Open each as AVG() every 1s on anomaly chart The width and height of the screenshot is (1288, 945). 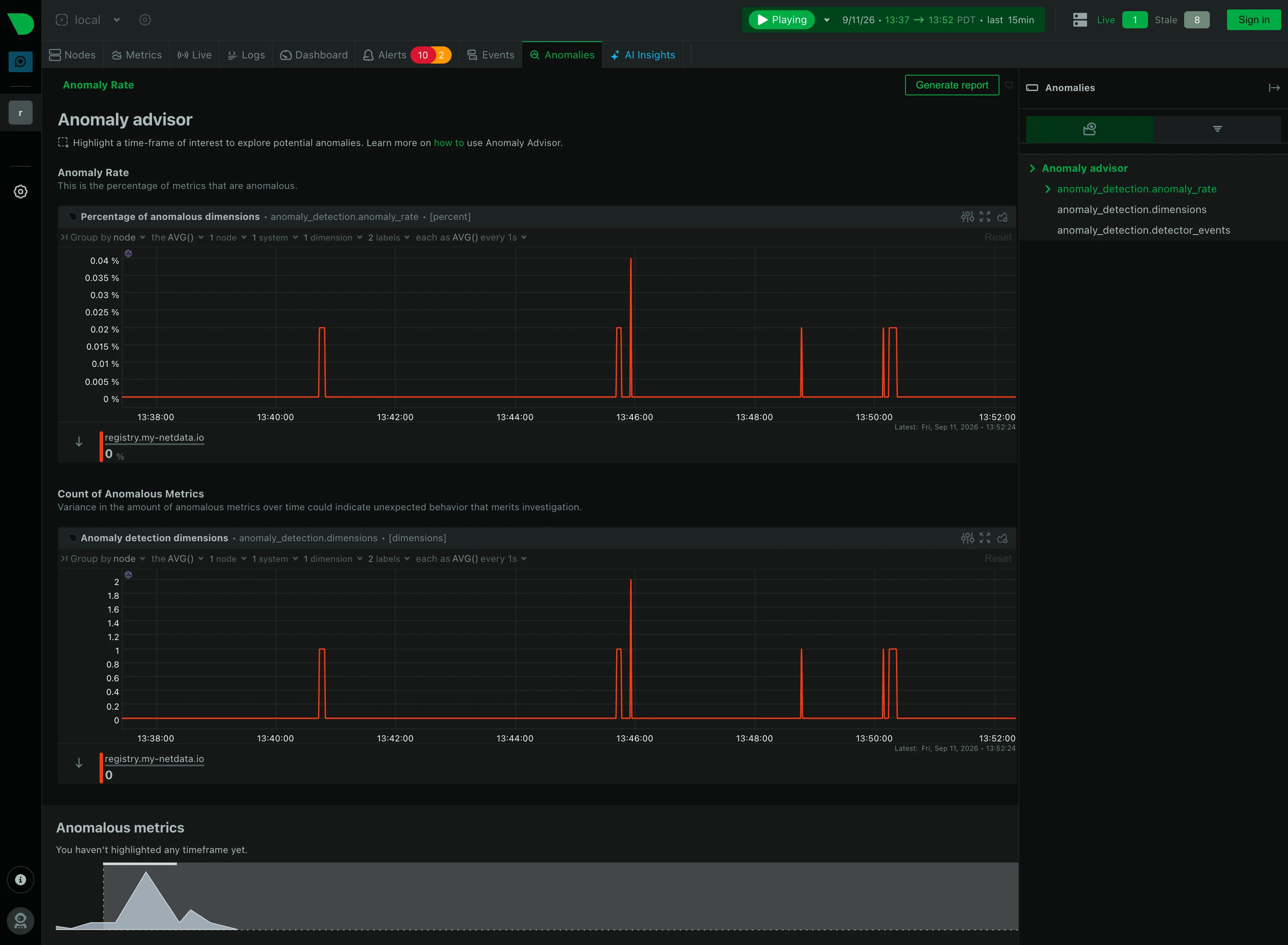(471, 238)
